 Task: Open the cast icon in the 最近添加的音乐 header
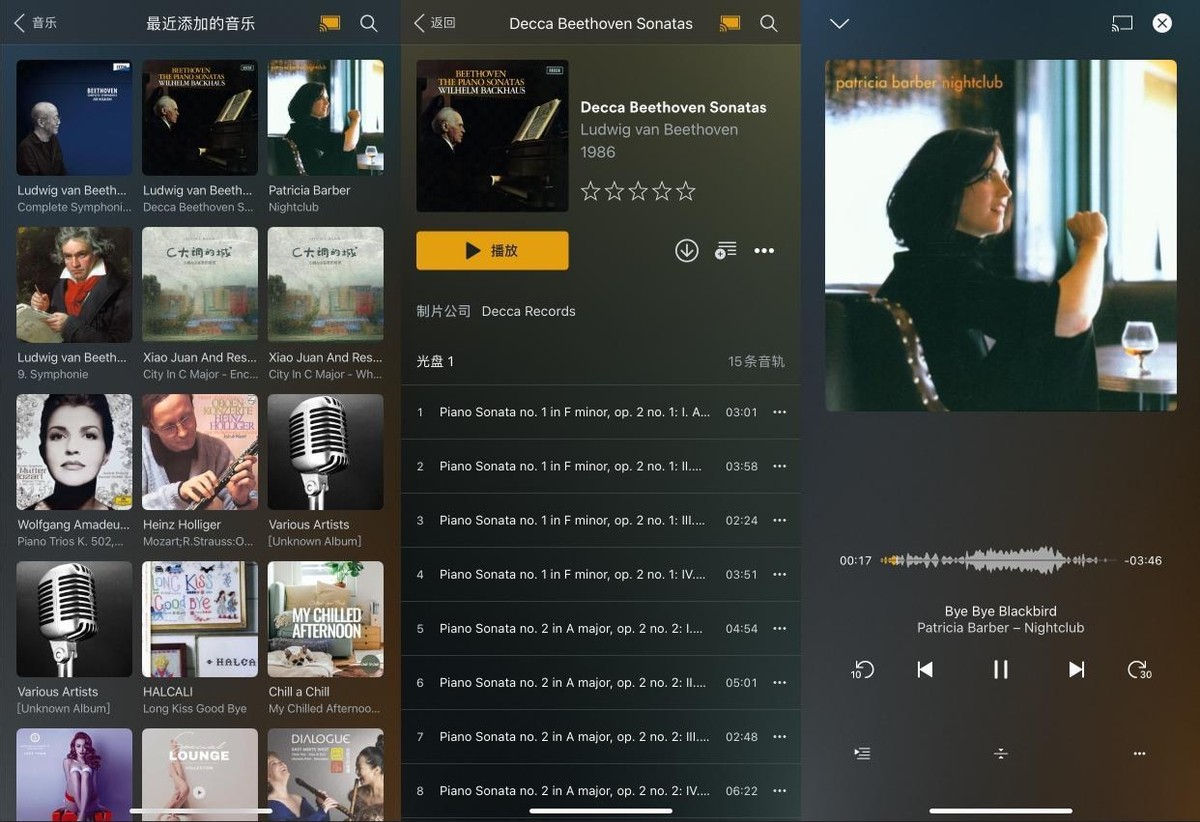coord(330,23)
